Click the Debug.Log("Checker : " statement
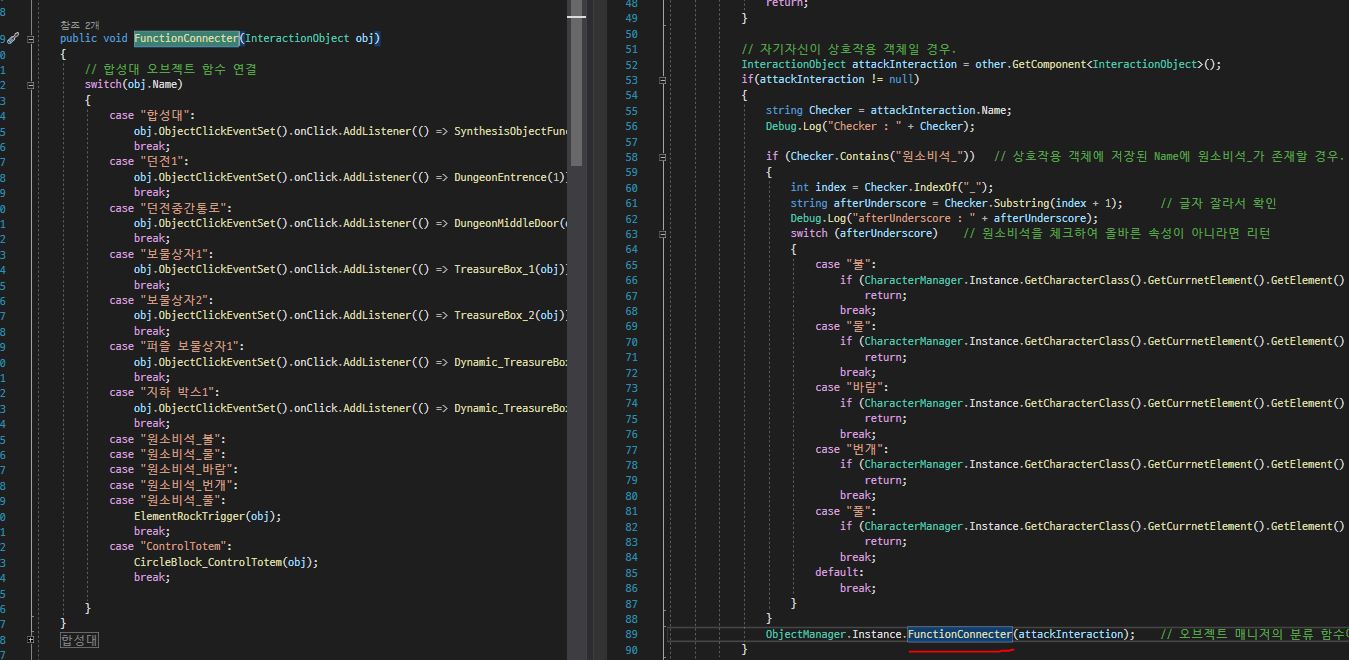This screenshot has height=660, width=1349. (870, 126)
